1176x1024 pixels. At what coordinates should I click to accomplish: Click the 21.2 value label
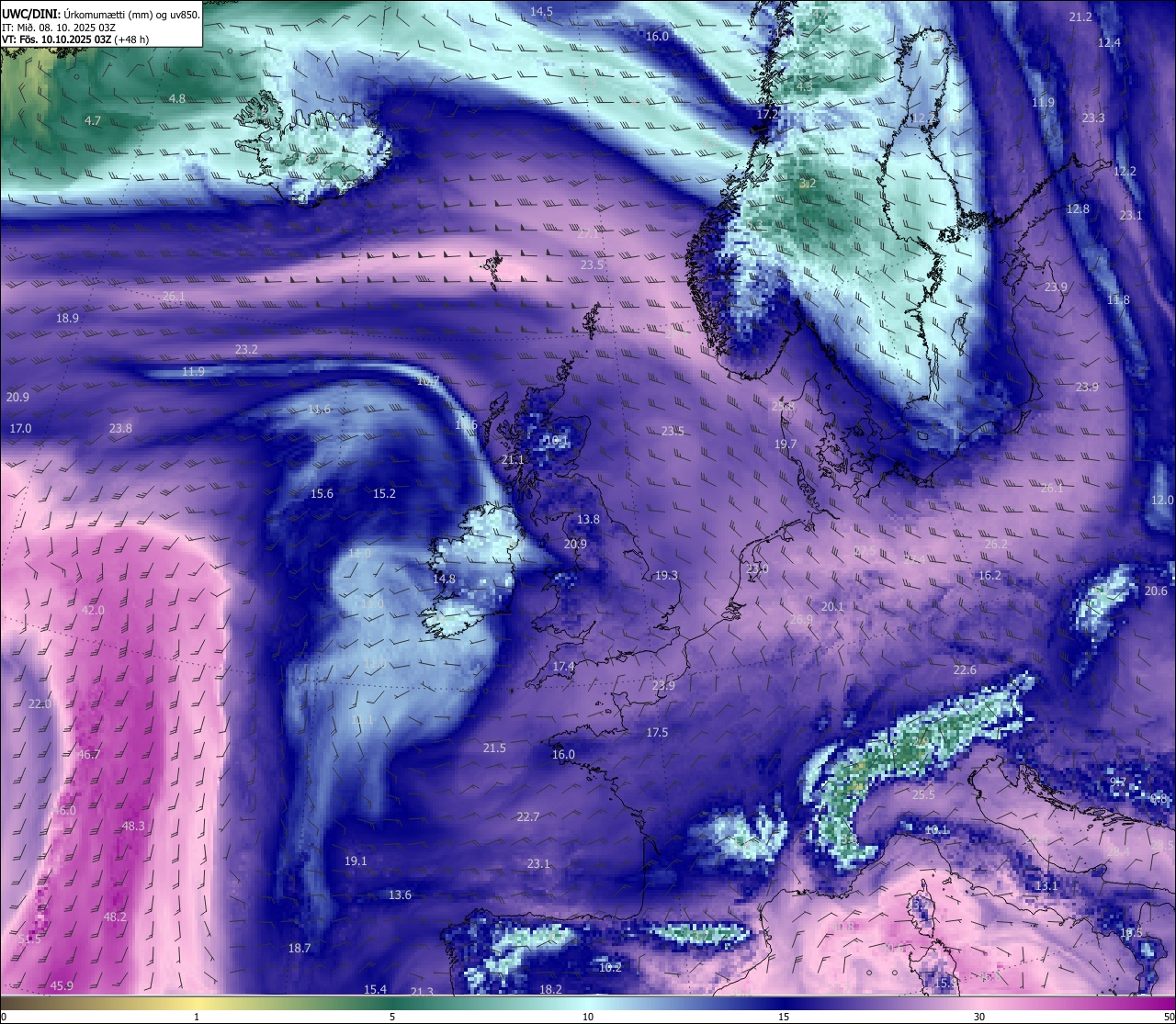(1080, 17)
